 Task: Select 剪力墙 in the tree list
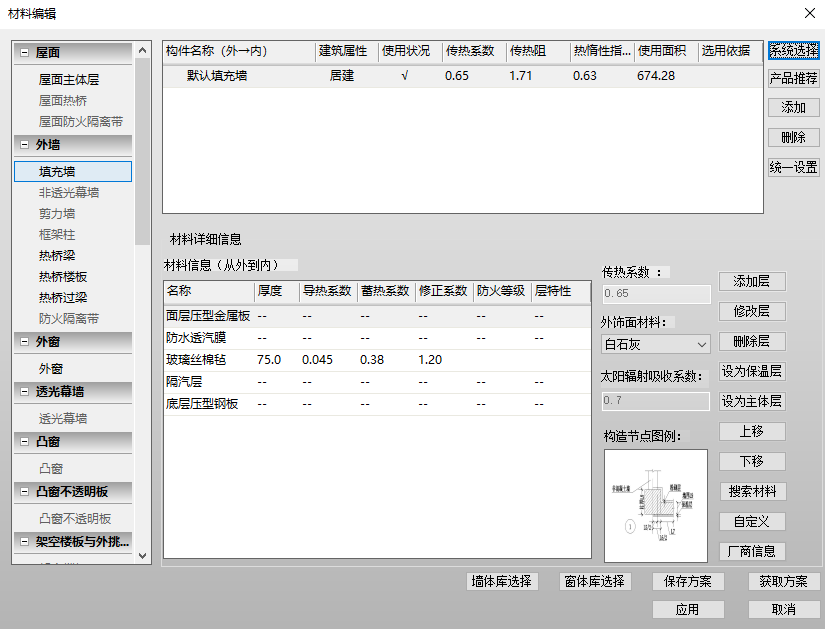tap(57, 214)
